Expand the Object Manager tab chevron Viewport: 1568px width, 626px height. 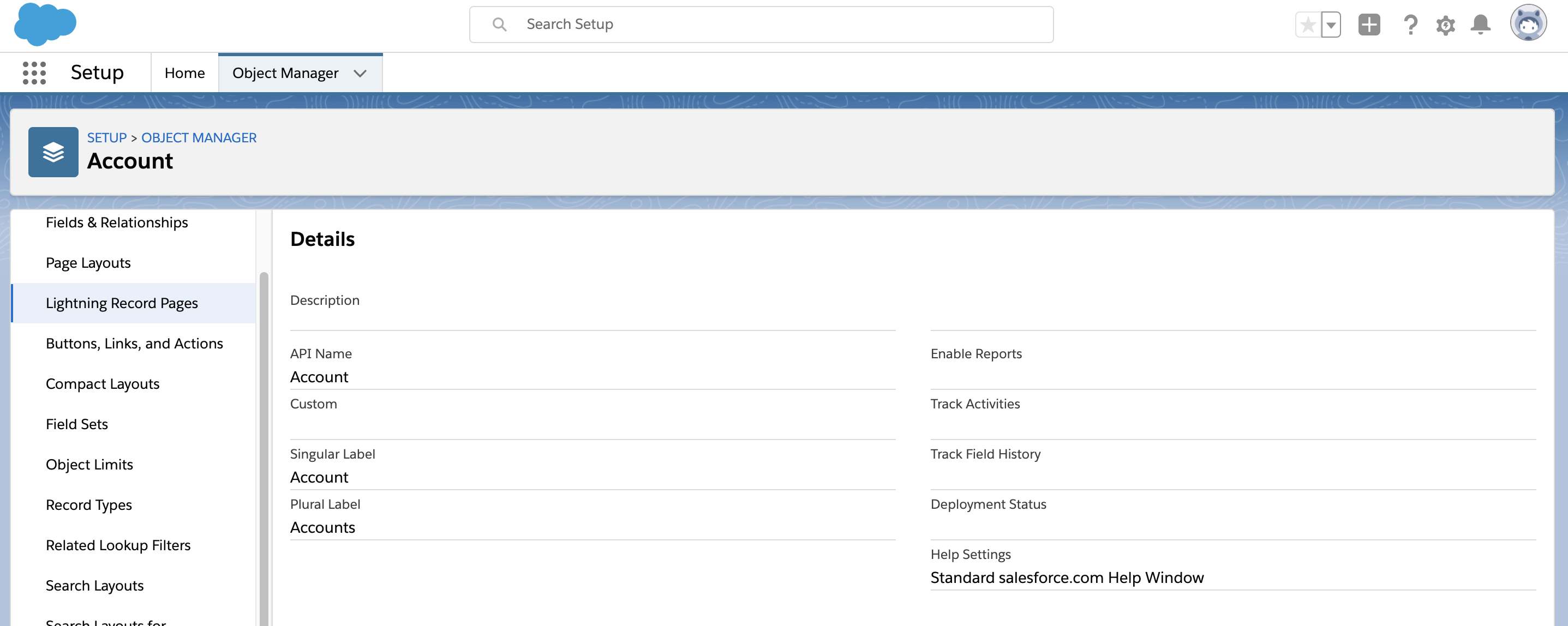click(x=360, y=73)
